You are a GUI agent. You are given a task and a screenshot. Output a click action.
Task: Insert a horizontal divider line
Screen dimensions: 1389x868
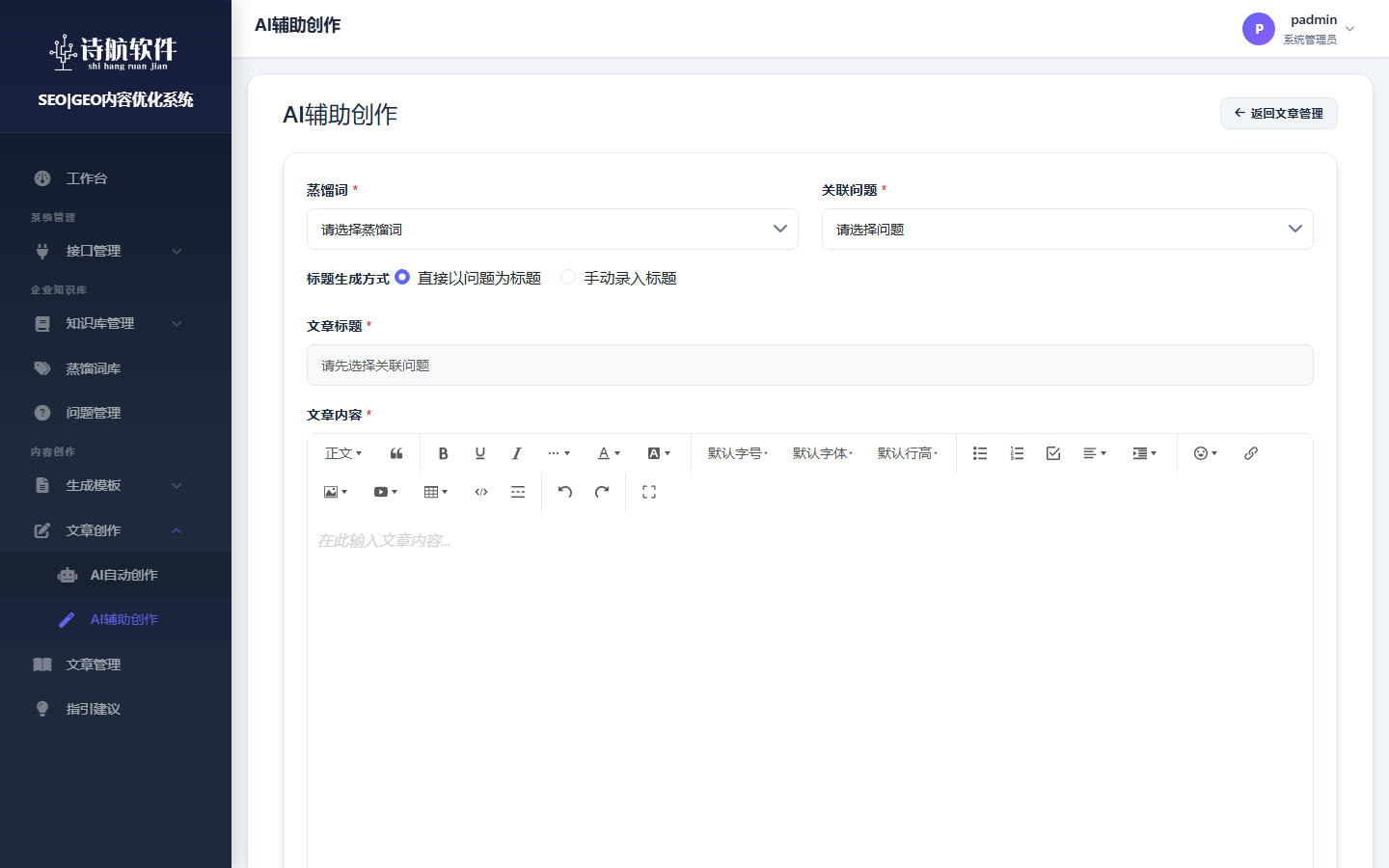[x=518, y=492]
